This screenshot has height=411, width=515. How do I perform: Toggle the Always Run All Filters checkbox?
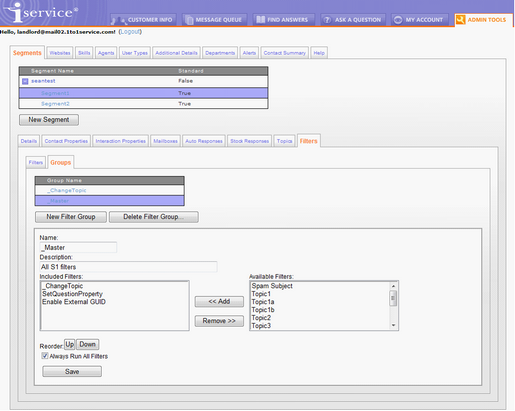45,356
